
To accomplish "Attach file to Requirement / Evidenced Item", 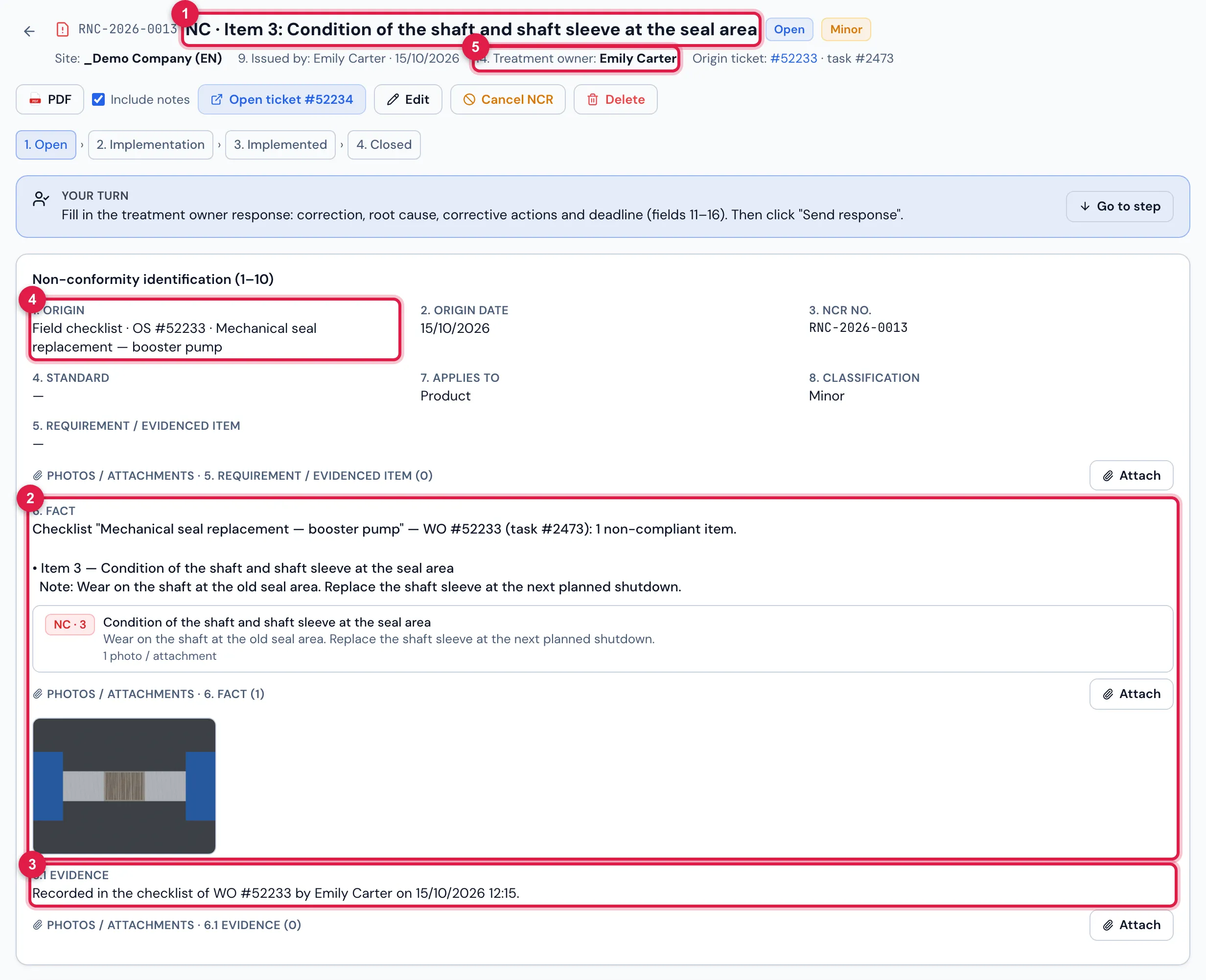I will [1131, 475].
